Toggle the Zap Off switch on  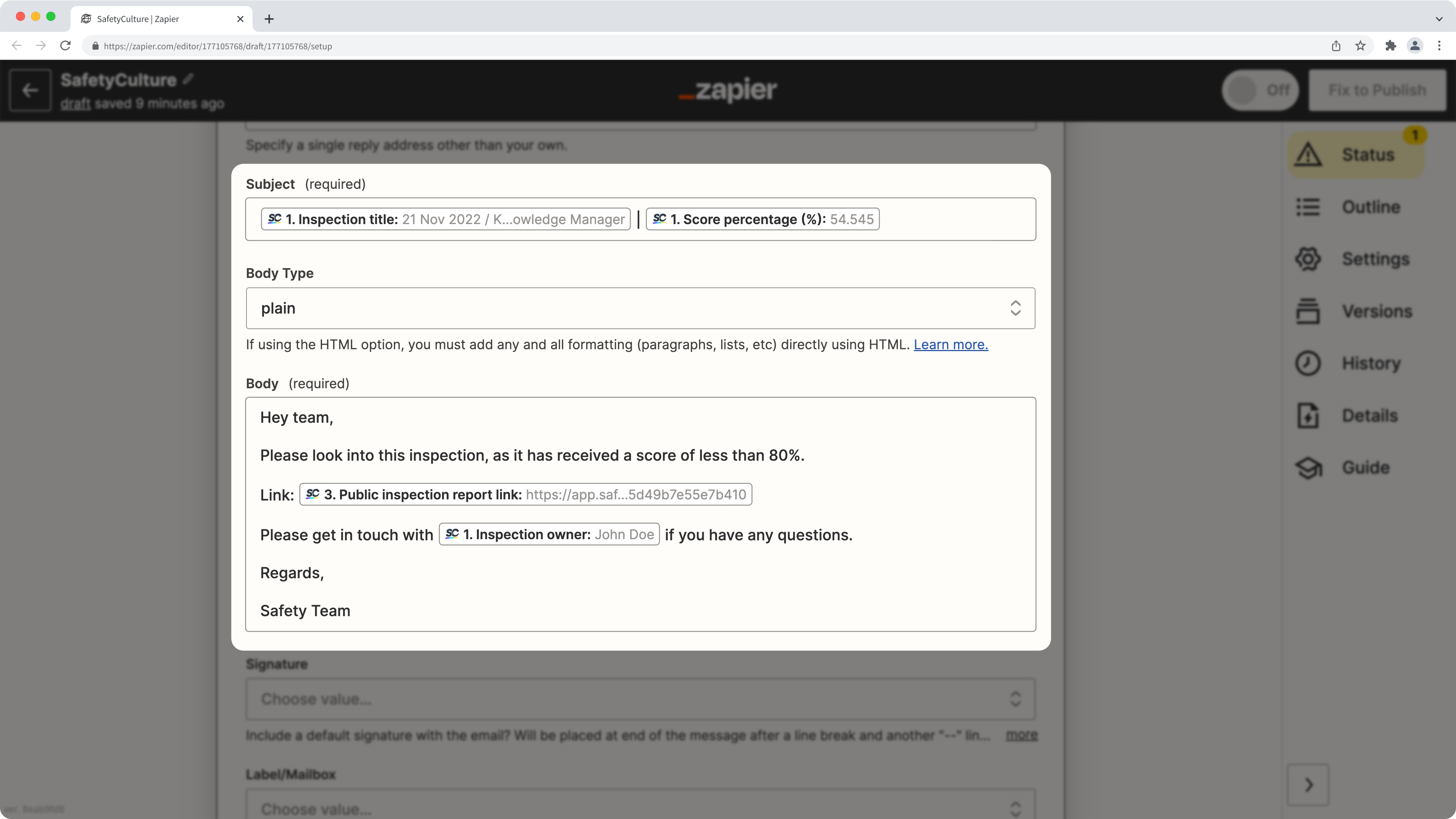click(x=1260, y=90)
